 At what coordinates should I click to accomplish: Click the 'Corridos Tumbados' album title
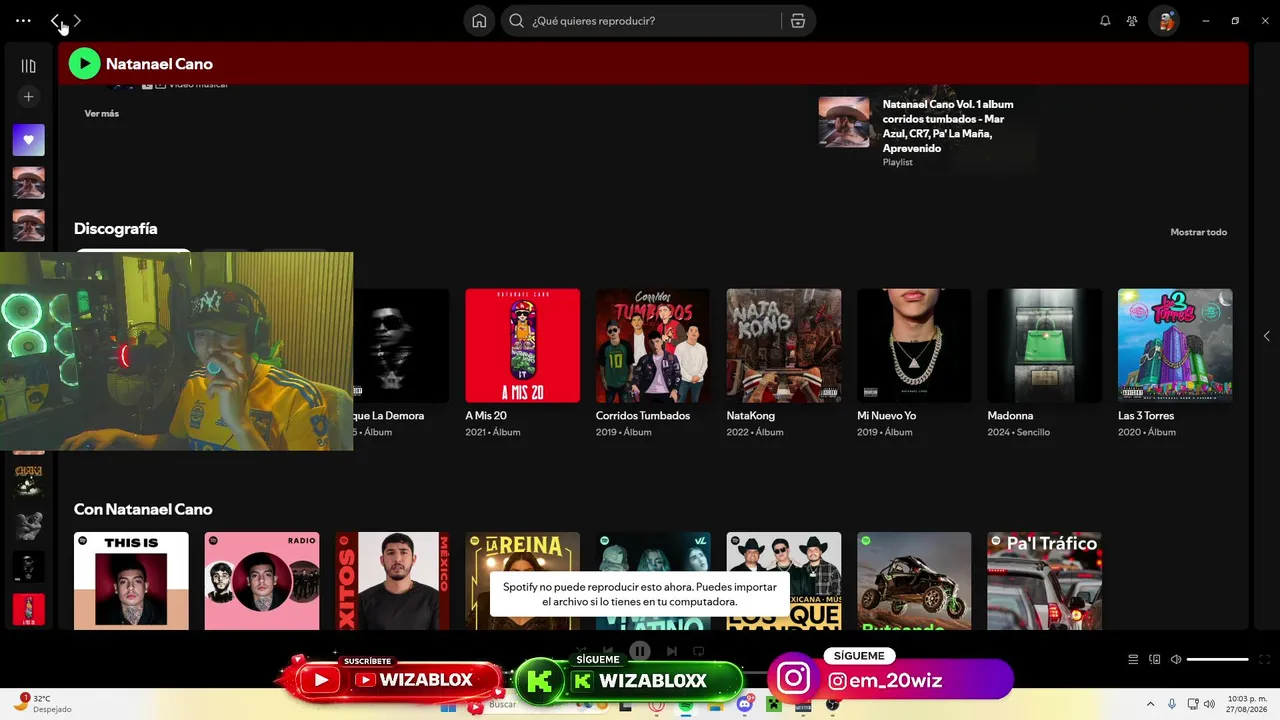tap(643, 416)
